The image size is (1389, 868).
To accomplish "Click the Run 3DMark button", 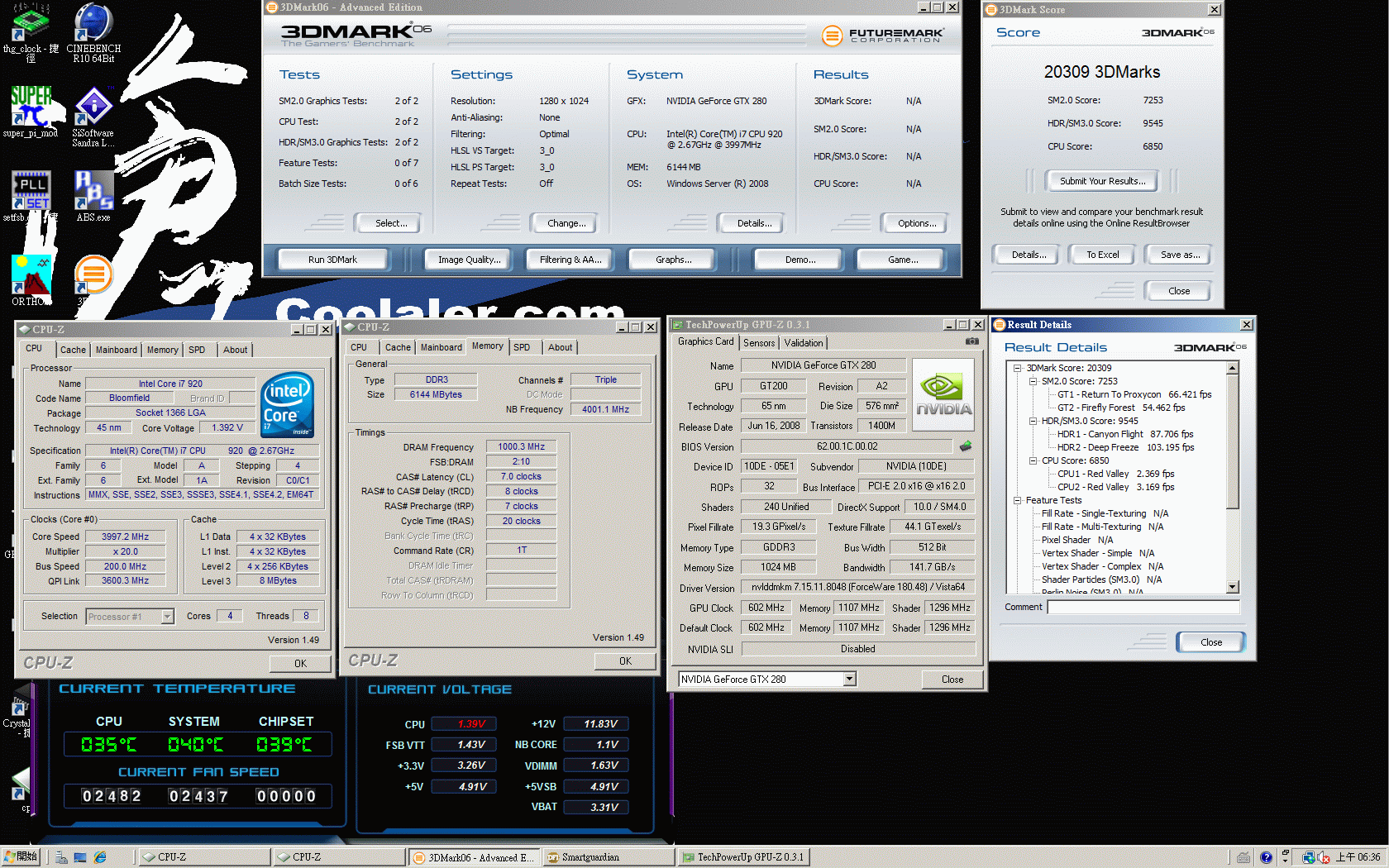I will (332, 260).
